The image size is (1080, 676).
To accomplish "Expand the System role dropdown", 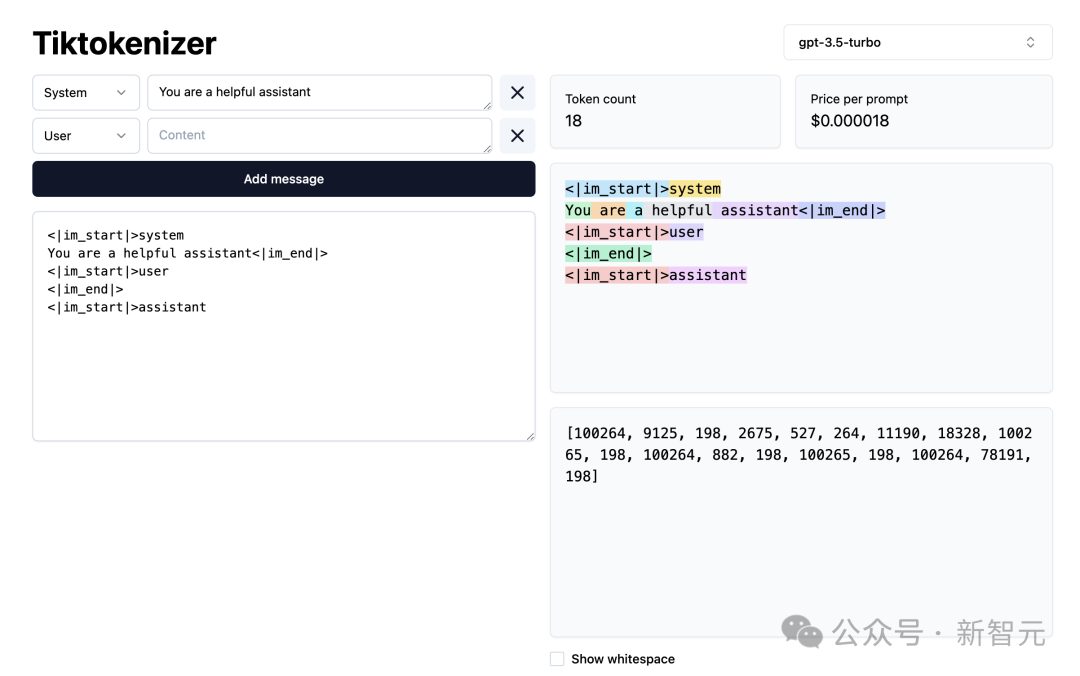I will tap(86, 93).
